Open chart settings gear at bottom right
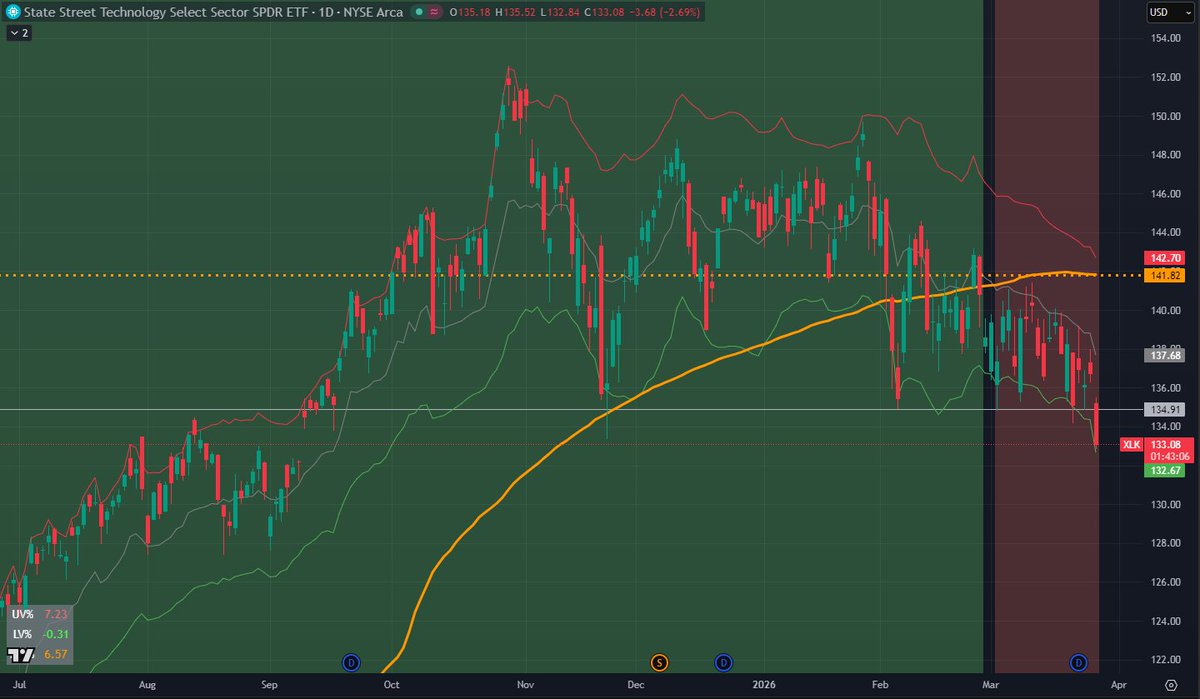 pos(1171,687)
